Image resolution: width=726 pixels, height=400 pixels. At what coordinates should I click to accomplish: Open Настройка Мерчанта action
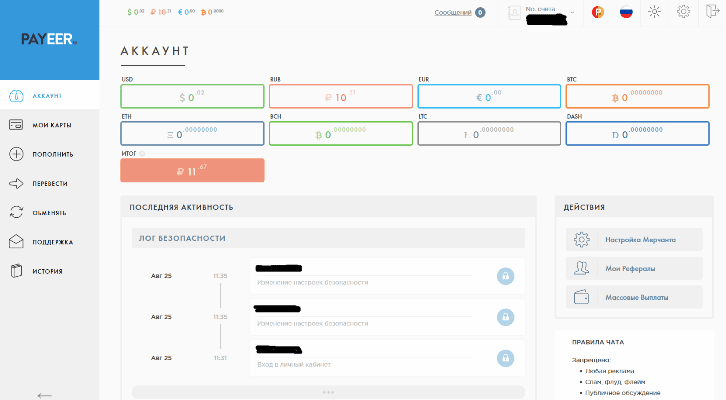coord(634,239)
